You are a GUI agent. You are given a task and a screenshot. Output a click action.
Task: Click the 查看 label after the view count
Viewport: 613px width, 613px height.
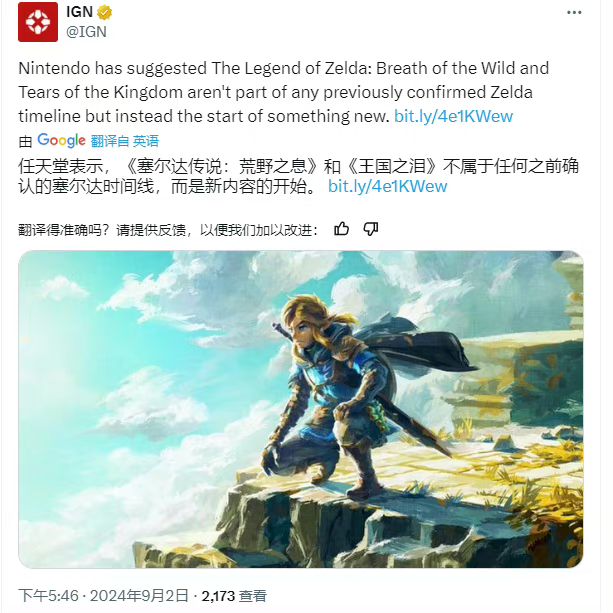point(253,596)
